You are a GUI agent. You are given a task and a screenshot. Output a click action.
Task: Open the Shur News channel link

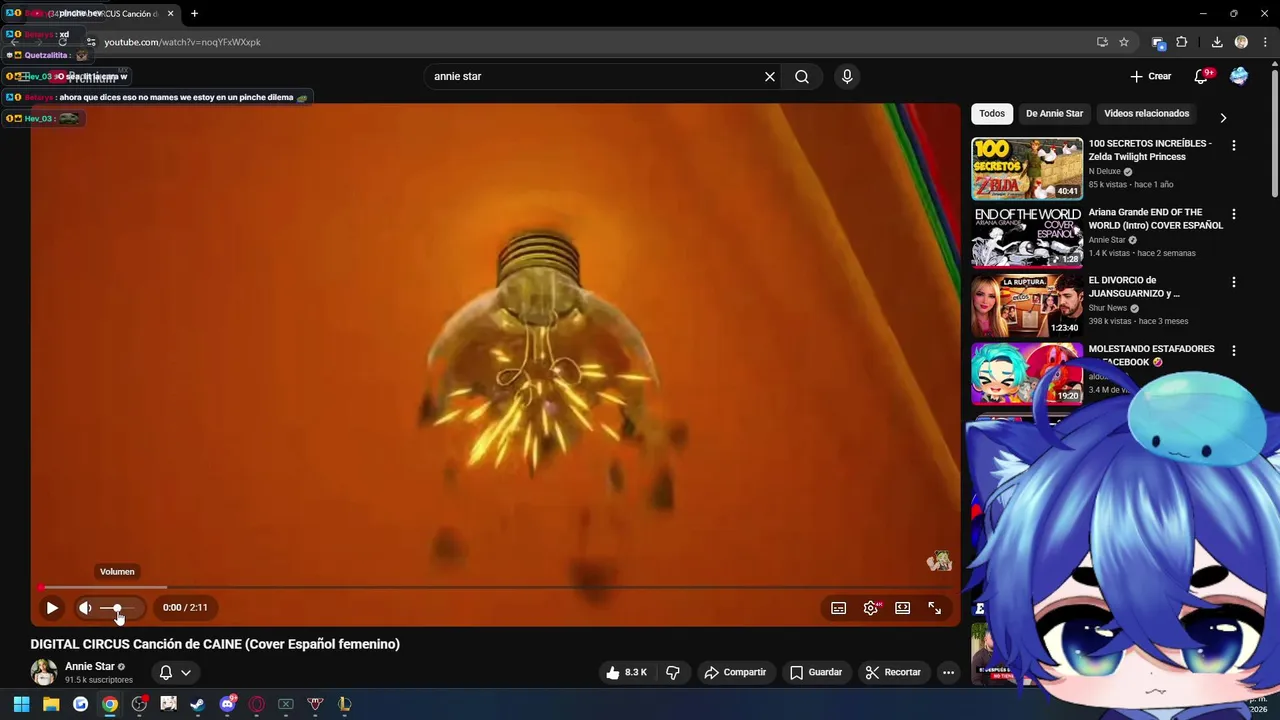1108,308
